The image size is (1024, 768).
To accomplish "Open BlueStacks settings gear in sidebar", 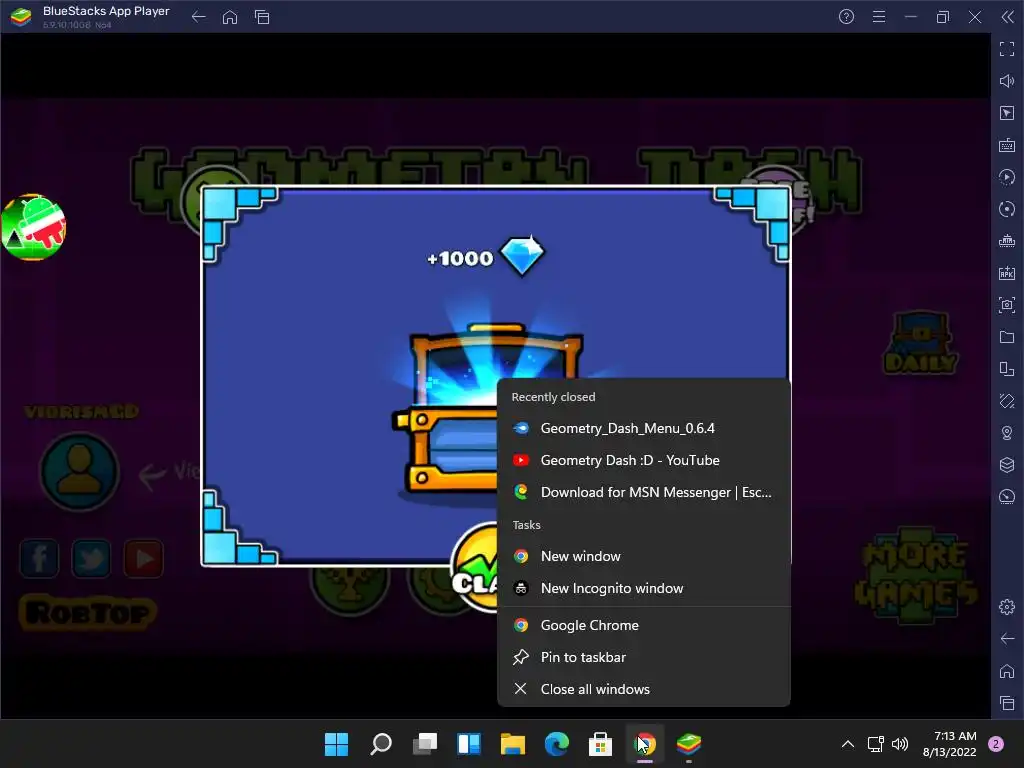I will [1007, 607].
